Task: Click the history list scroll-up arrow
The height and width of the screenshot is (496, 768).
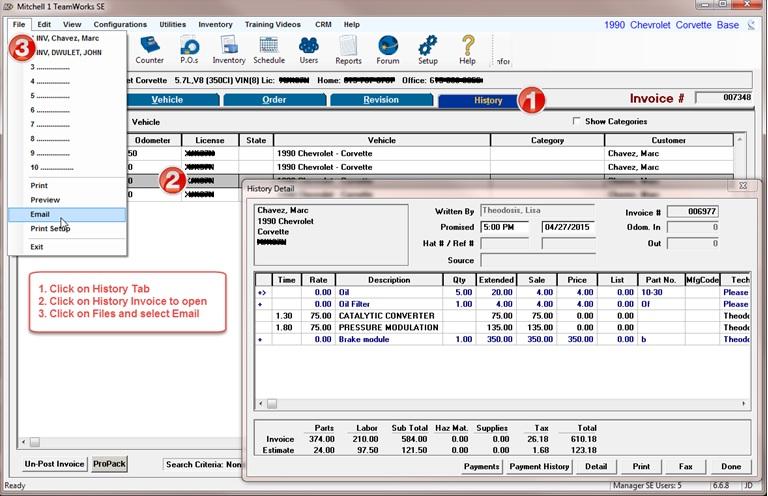Action: tap(740, 140)
